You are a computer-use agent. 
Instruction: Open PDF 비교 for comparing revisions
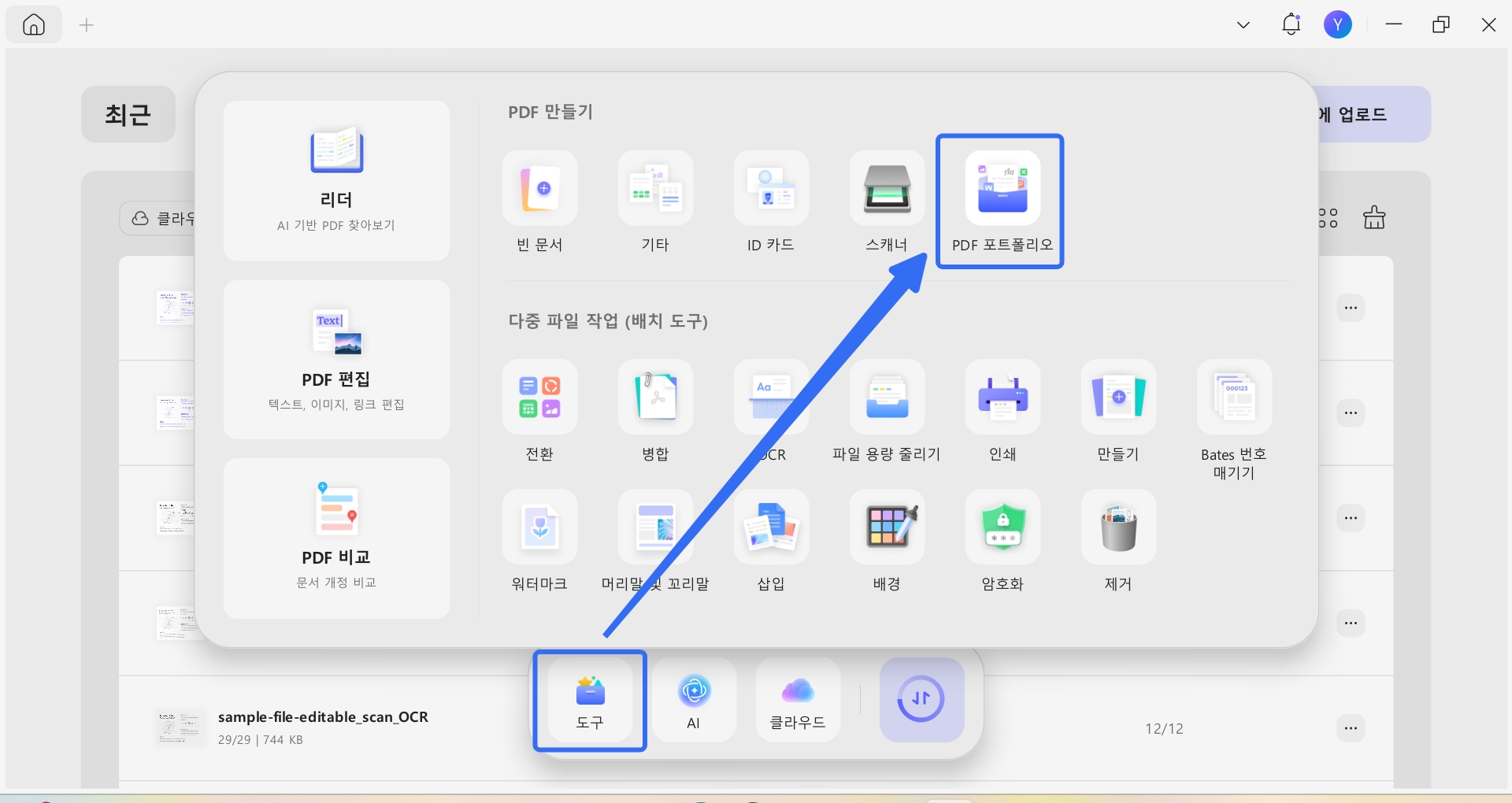point(336,538)
